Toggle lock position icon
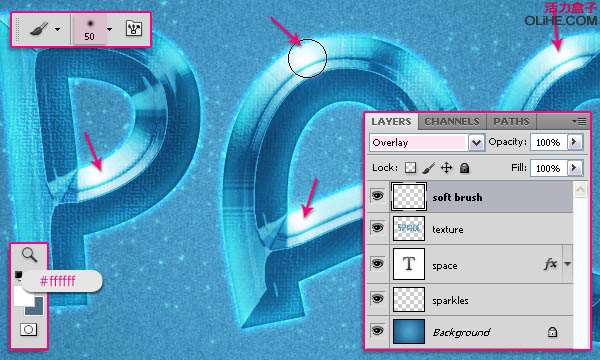Image resolution: width=600 pixels, height=360 pixels. (x=447, y=168)
